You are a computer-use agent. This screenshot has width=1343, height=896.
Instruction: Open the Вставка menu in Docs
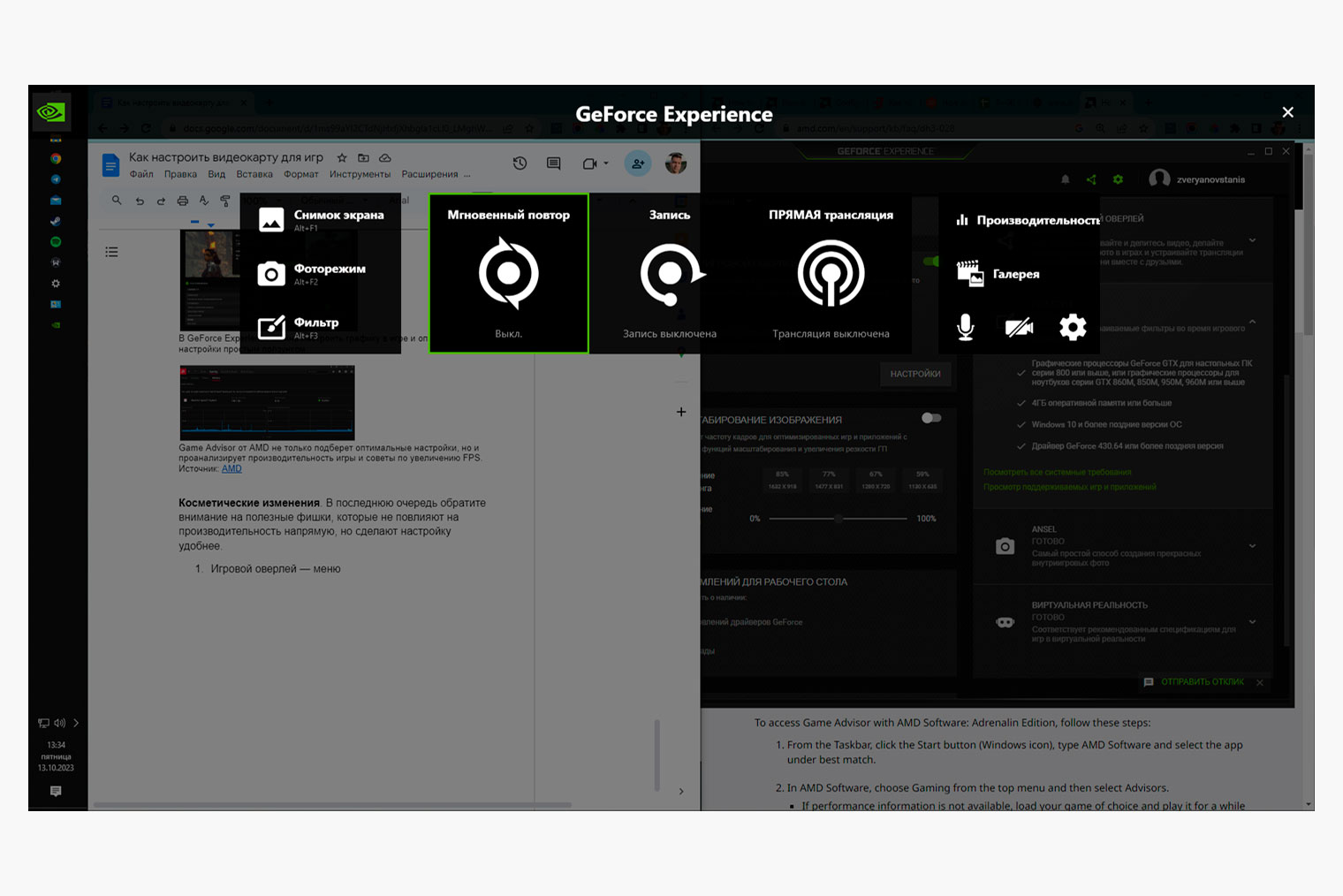point(254,174)
